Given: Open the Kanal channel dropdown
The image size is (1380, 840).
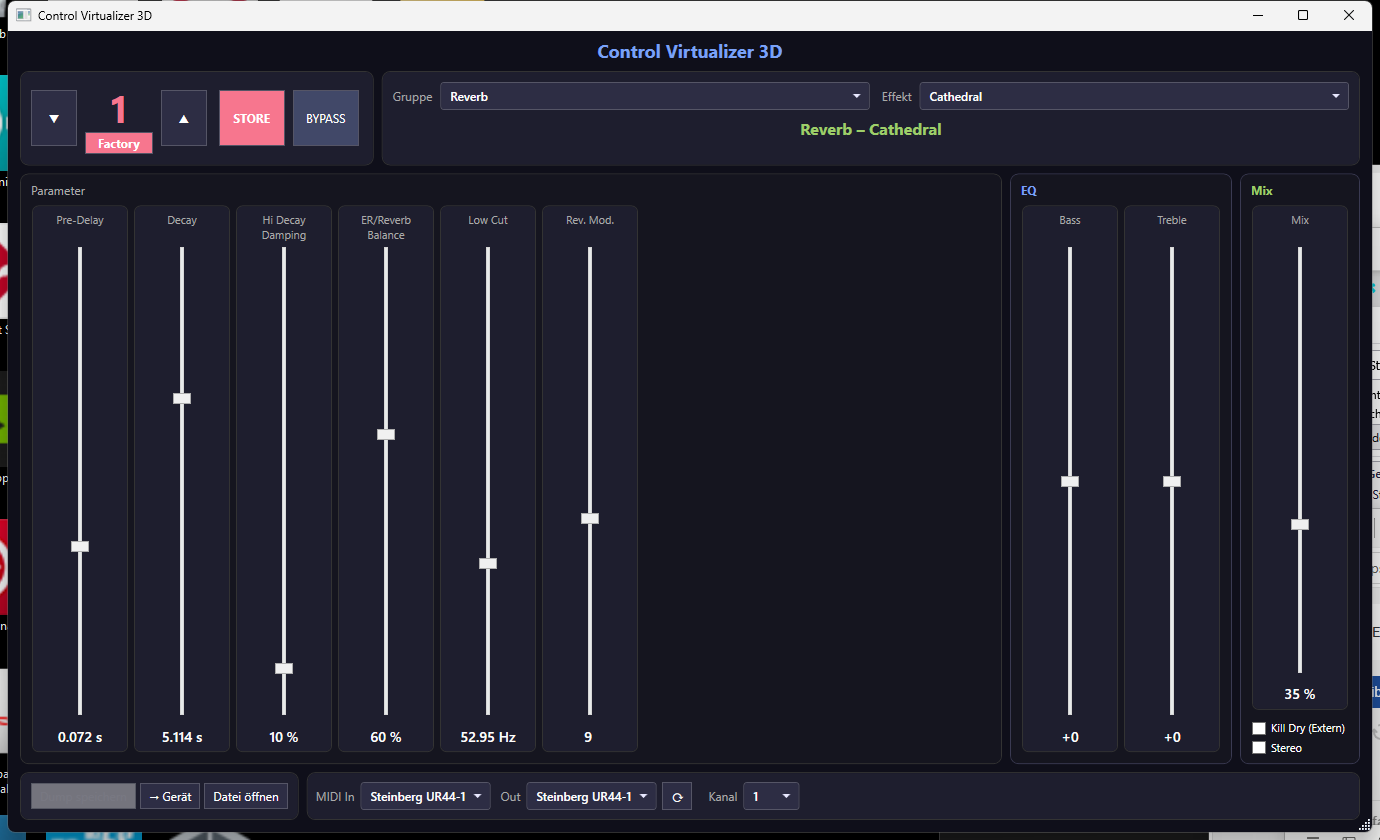Looking at the screenshot, I should (x=771, y=797).
